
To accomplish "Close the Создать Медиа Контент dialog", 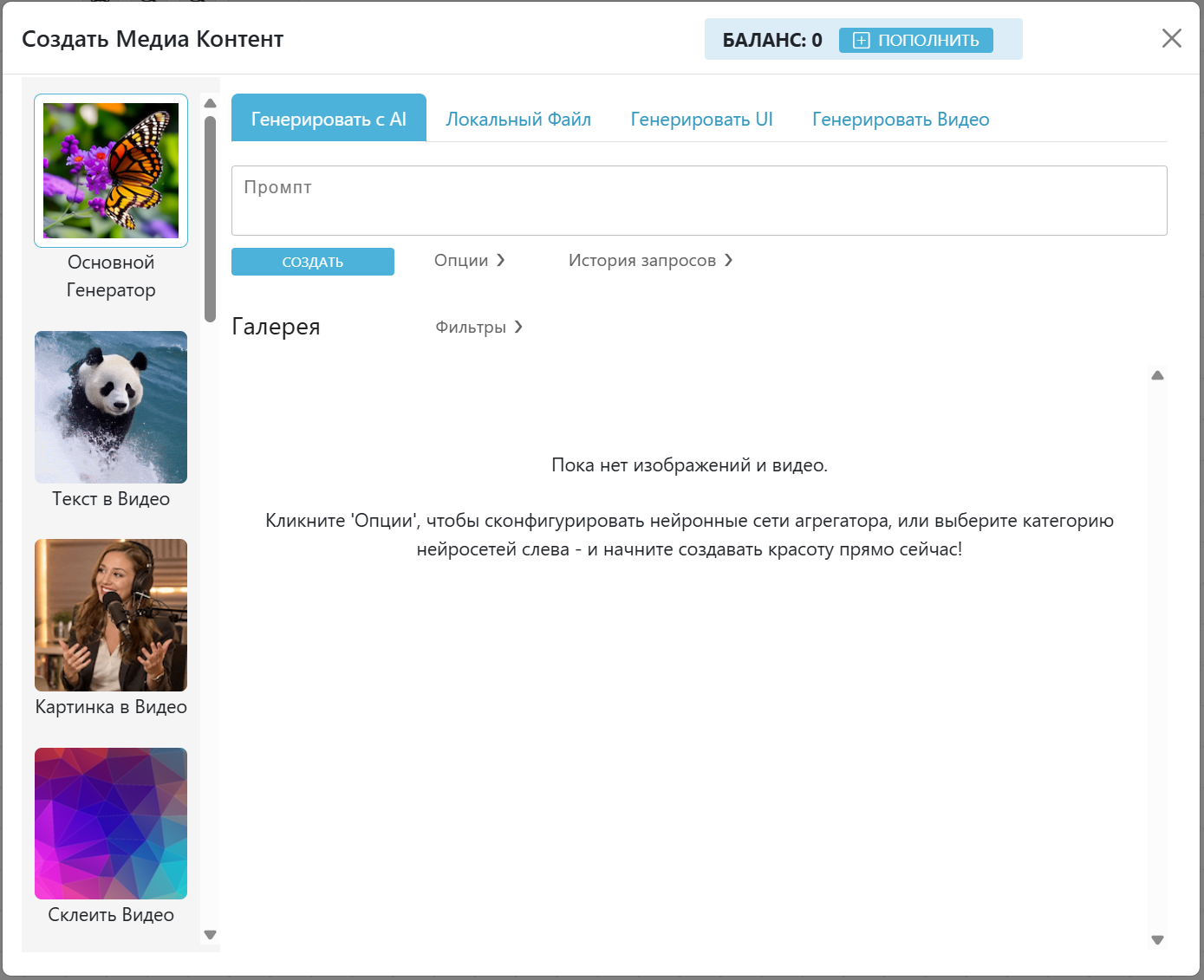I will point(1171,38).
